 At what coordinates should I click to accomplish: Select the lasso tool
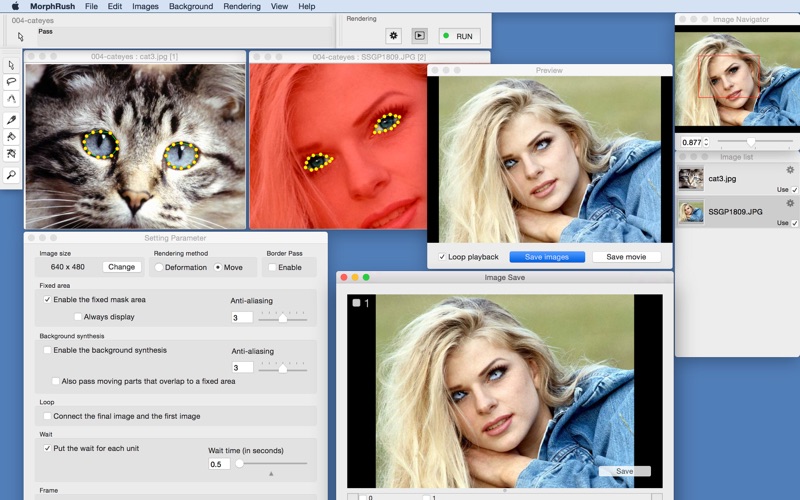click(x=11, y=82)
